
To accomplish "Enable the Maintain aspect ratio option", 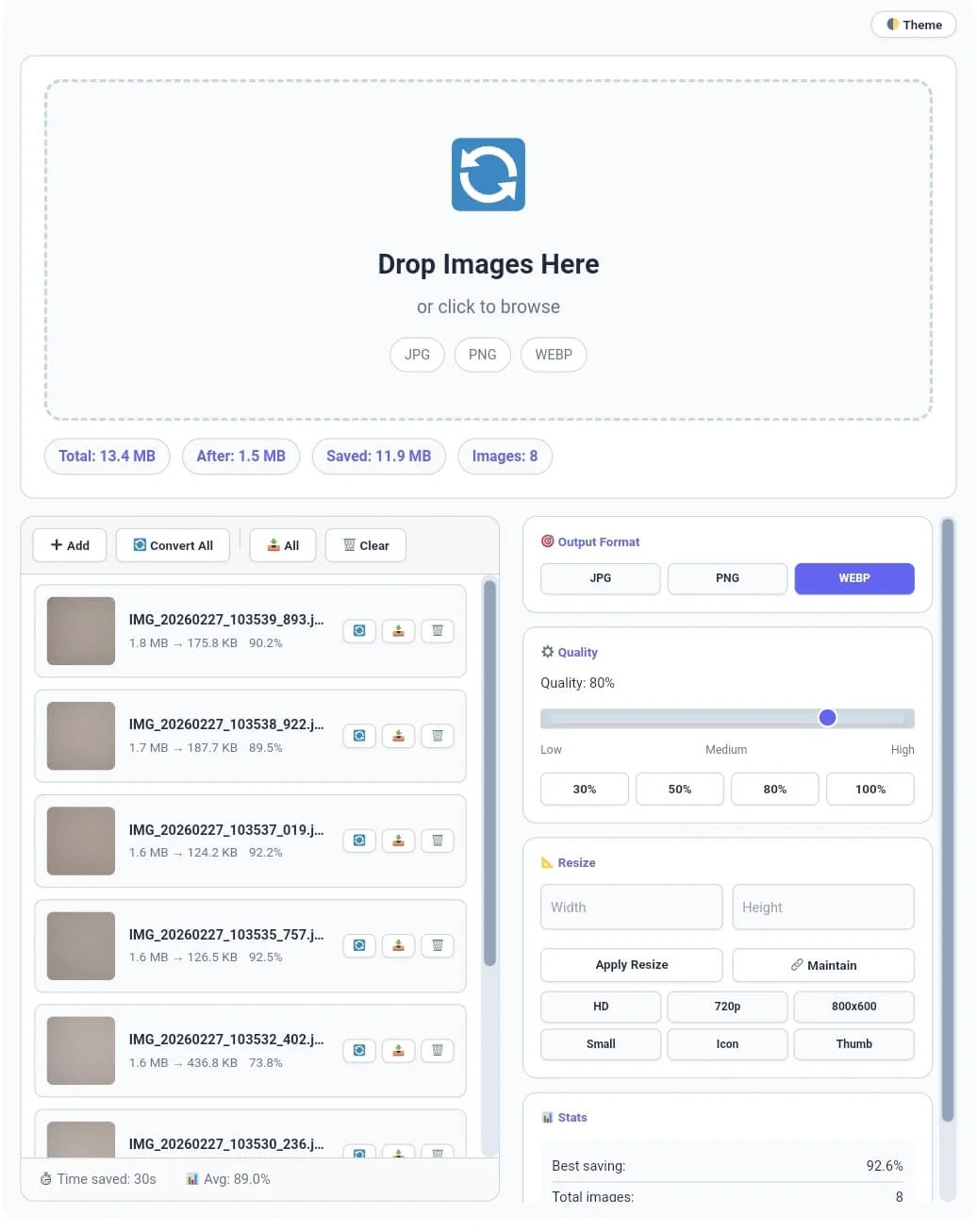I will point(822,965).
